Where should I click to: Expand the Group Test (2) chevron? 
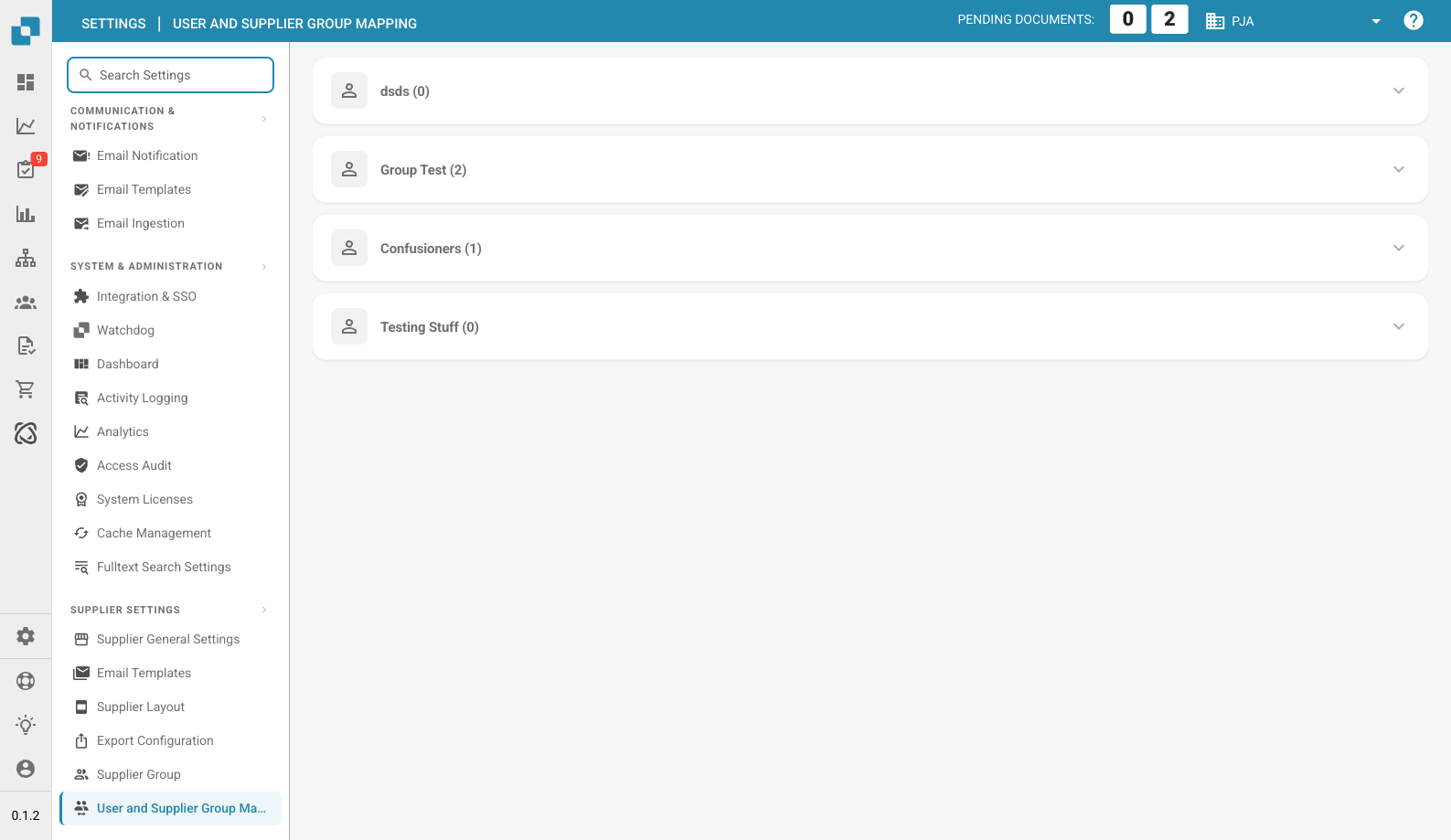[x=1399, y=169]
